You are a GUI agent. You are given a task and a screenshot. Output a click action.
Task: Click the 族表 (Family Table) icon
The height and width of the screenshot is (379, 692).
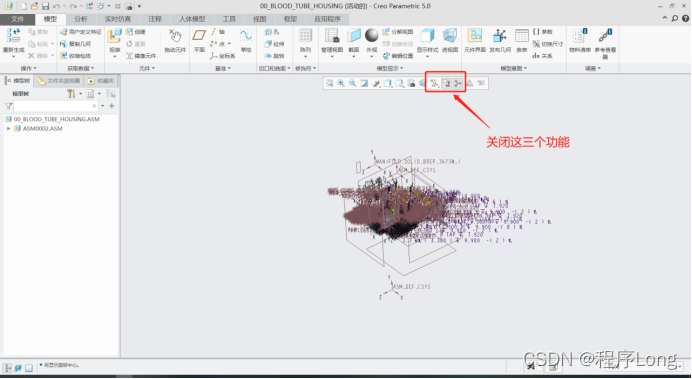point(522,36)
